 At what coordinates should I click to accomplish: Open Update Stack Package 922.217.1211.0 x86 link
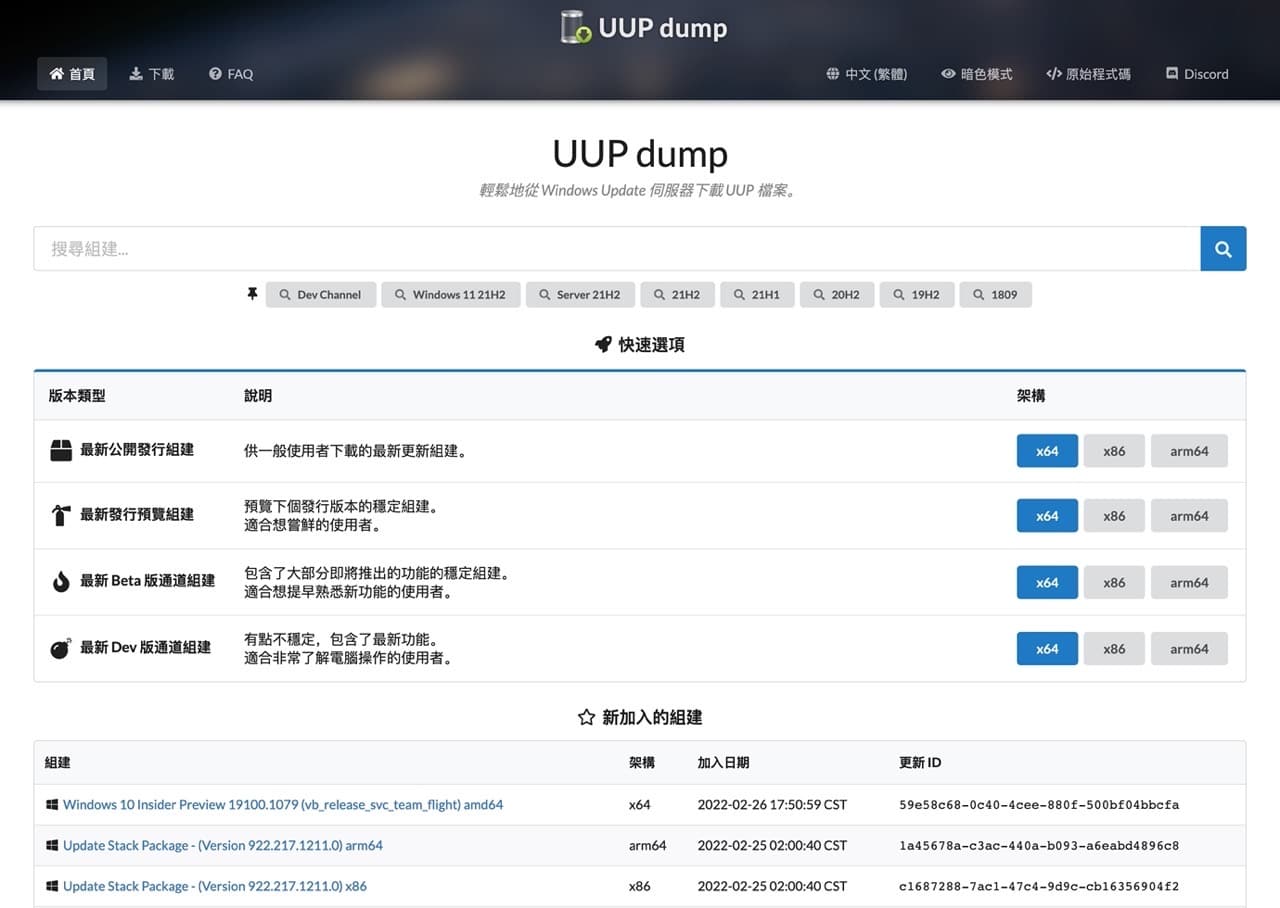click(215, 887)
